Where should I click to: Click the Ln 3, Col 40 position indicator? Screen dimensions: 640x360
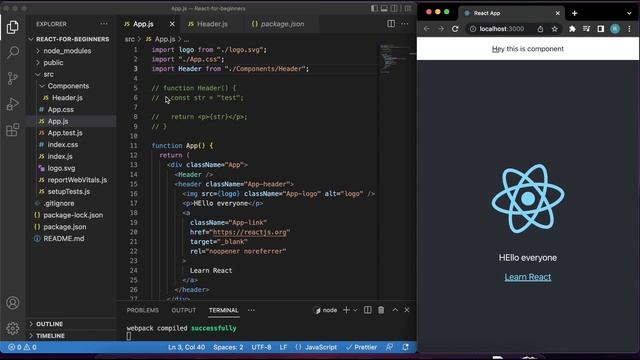[x=187, y=347]
